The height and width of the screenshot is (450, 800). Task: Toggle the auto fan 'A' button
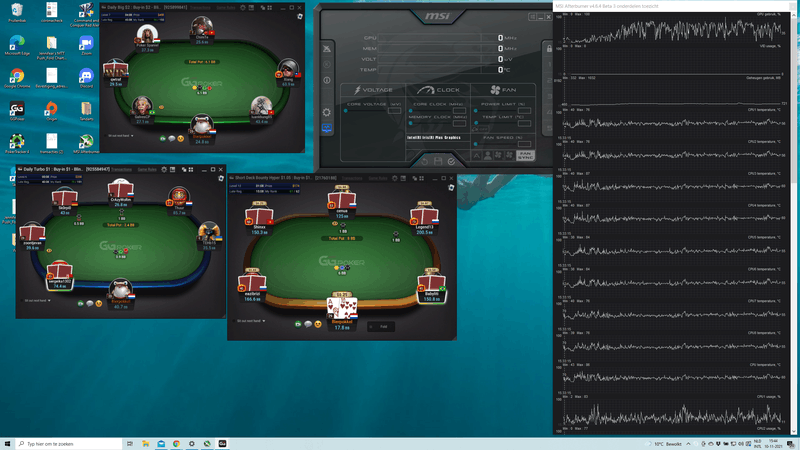click(477, 156)
